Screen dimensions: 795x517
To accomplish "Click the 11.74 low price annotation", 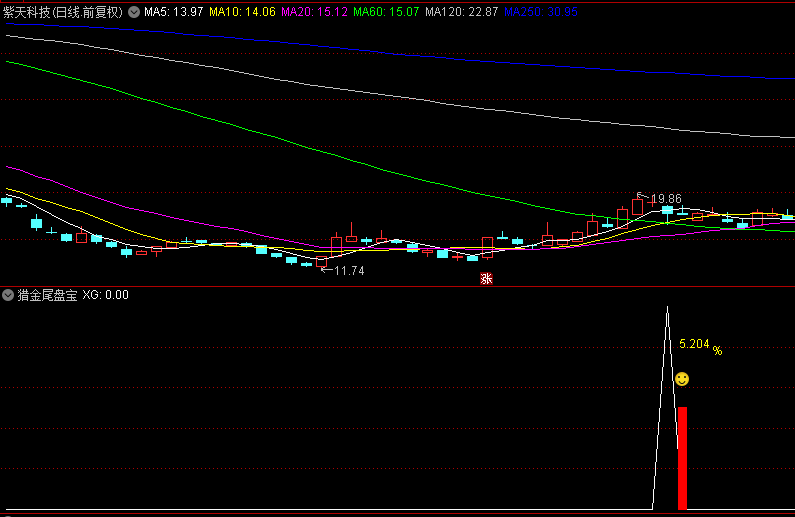I will (349, 271).
